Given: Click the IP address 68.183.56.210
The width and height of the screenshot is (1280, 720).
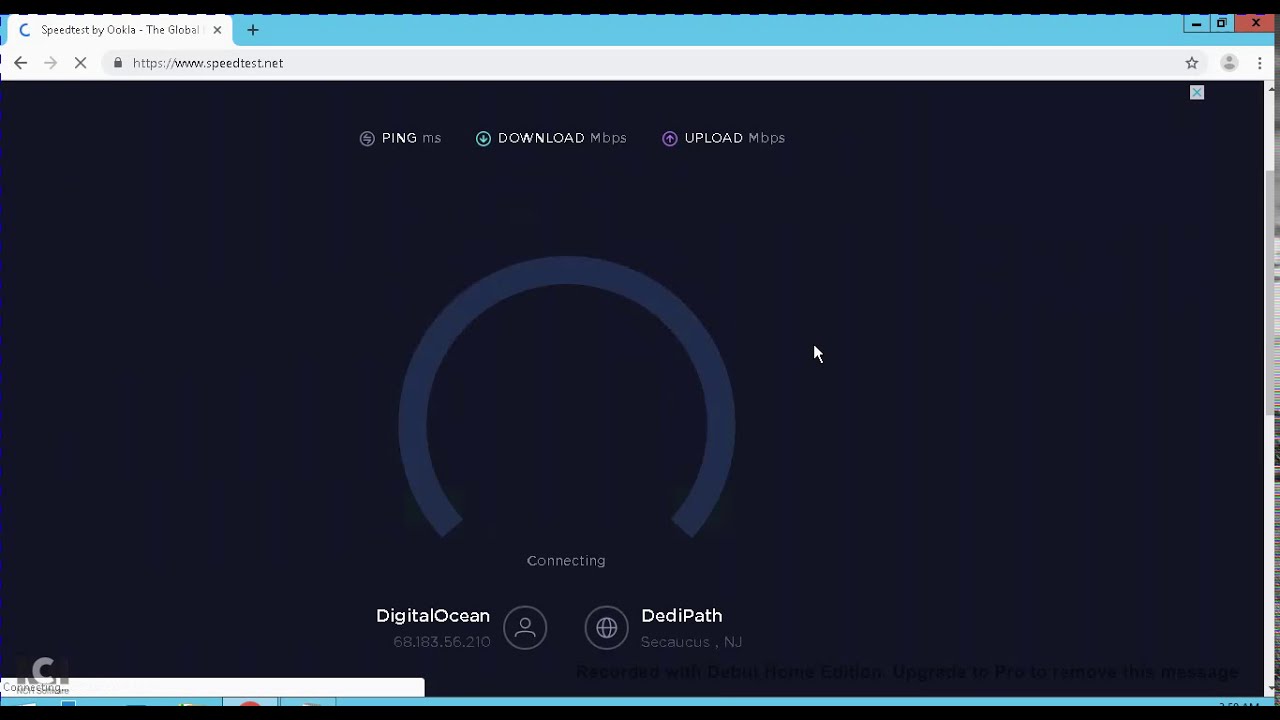Looking at the screenshot, I should pyautogui.click(x=442, y=642).
